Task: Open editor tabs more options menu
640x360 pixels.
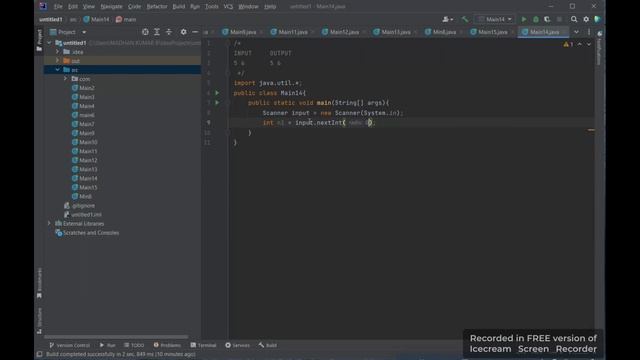Action: [589, 32]
